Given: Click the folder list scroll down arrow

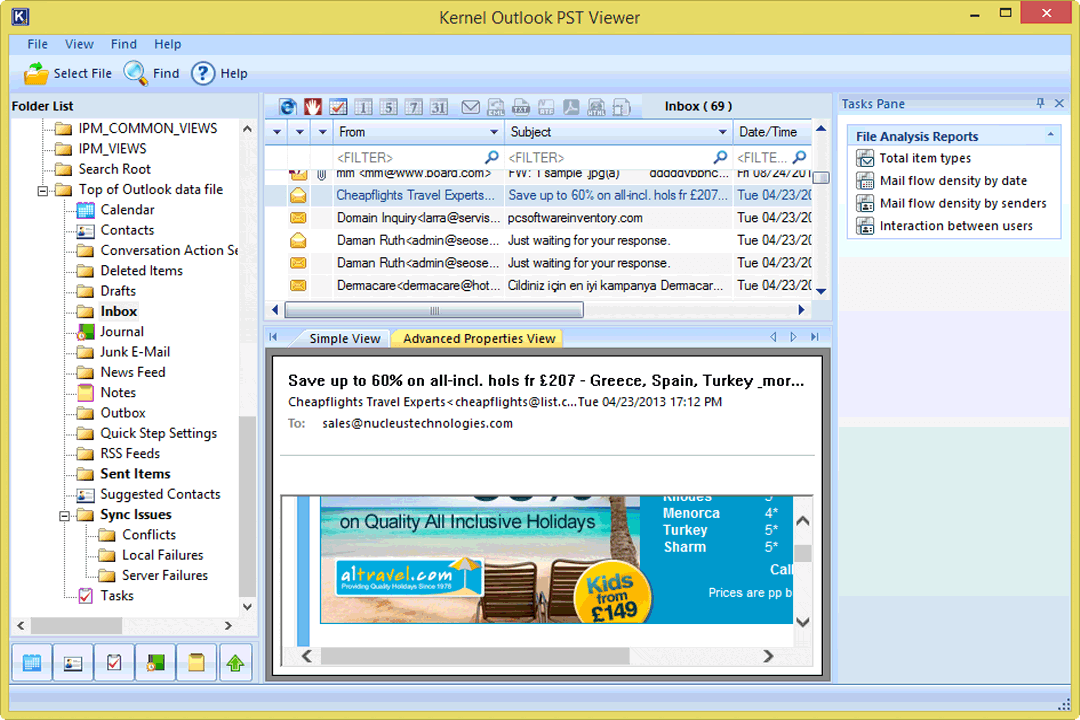Looking at the screenshot, I should click(x=247, y=607).
